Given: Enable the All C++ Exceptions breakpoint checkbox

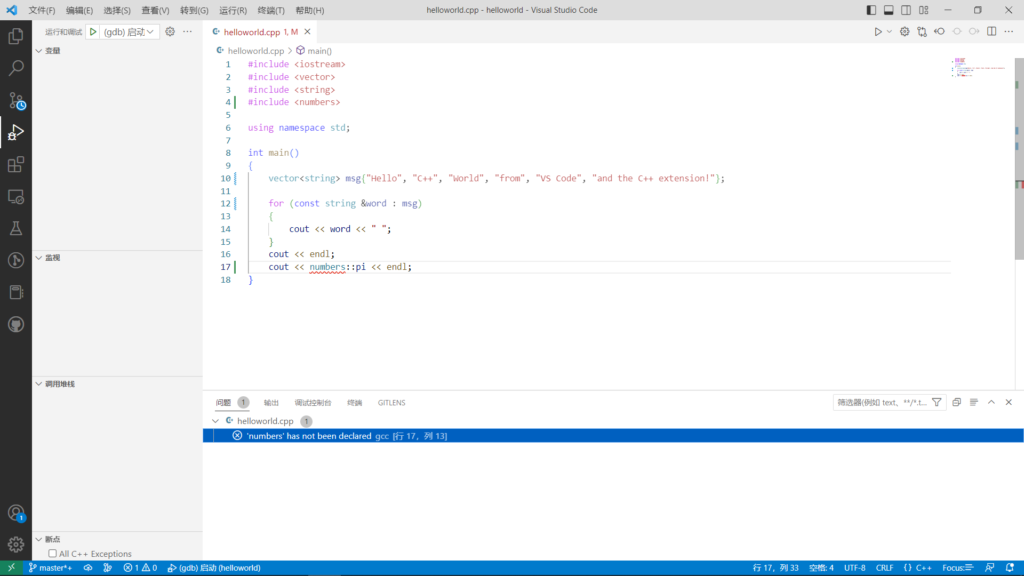Looking at the screenshot, I should pyautogui.click(x=53, y=554).
